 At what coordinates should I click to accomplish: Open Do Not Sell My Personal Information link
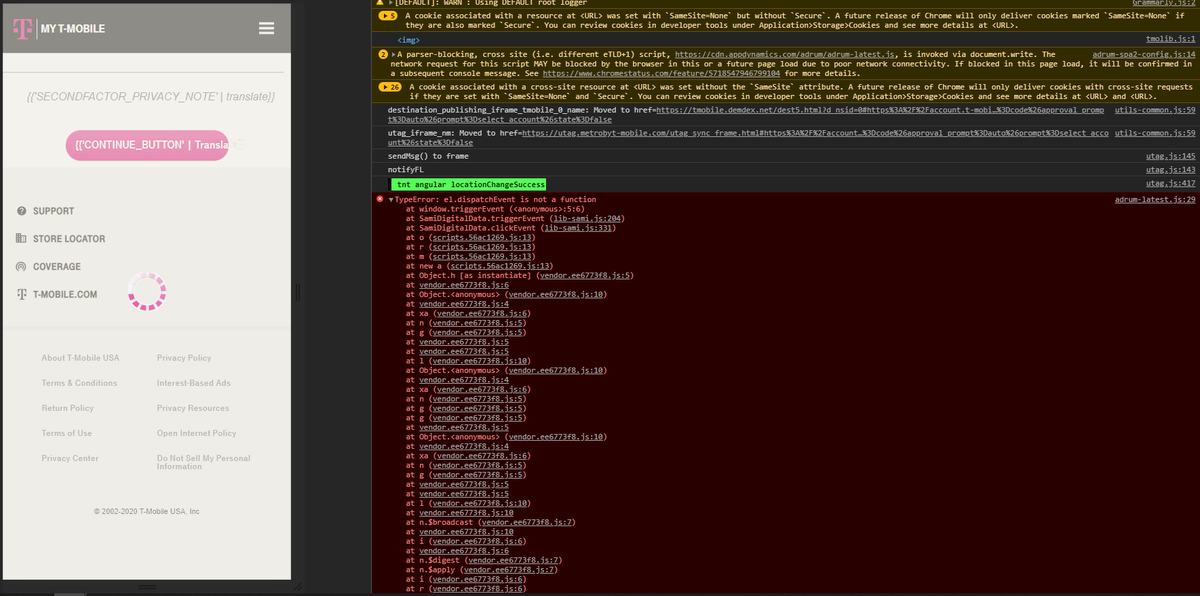(204, 462)
